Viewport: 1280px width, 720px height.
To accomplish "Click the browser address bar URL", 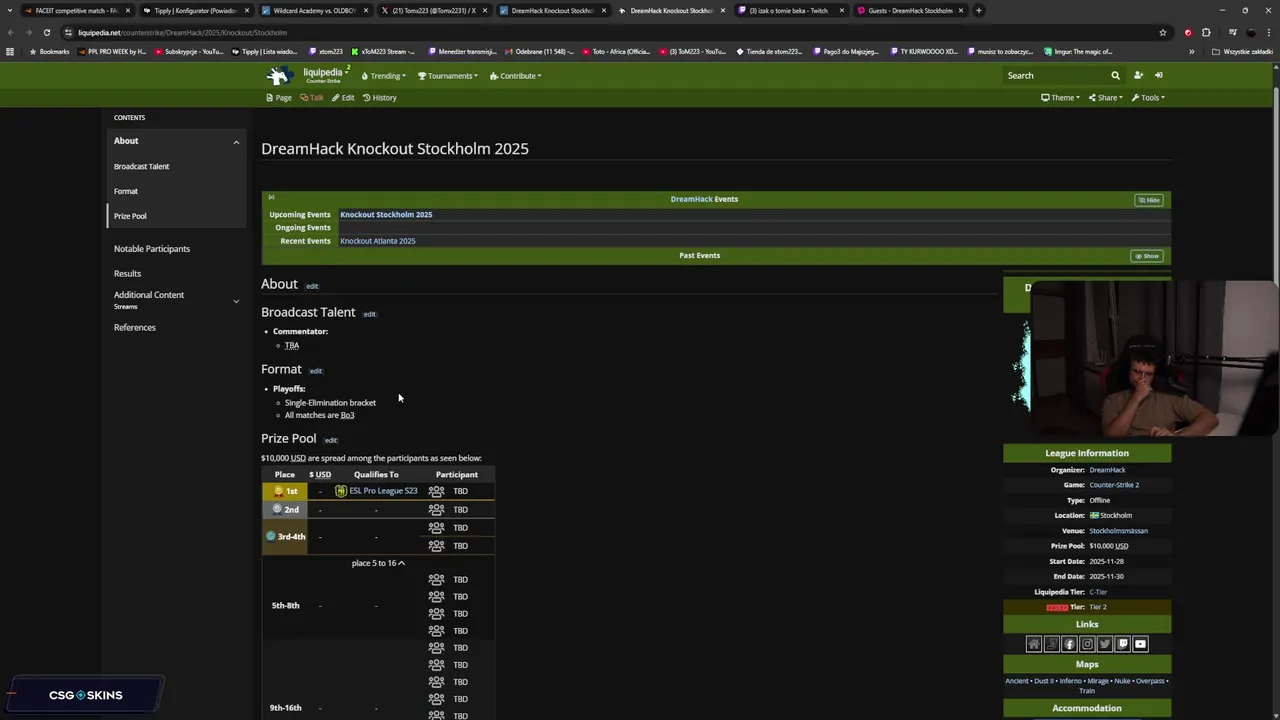I will [x=182, y=32].
